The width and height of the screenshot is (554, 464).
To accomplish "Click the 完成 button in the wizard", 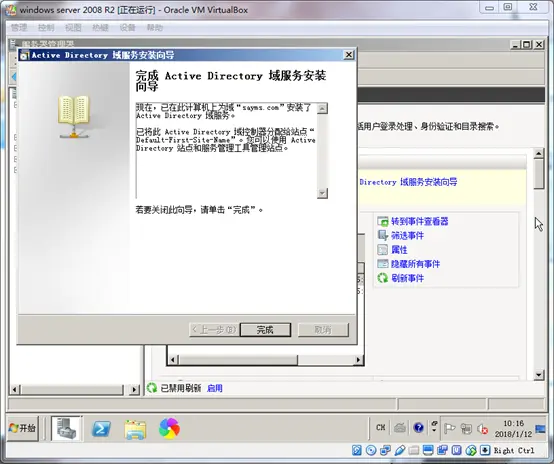I will (265, 330).
